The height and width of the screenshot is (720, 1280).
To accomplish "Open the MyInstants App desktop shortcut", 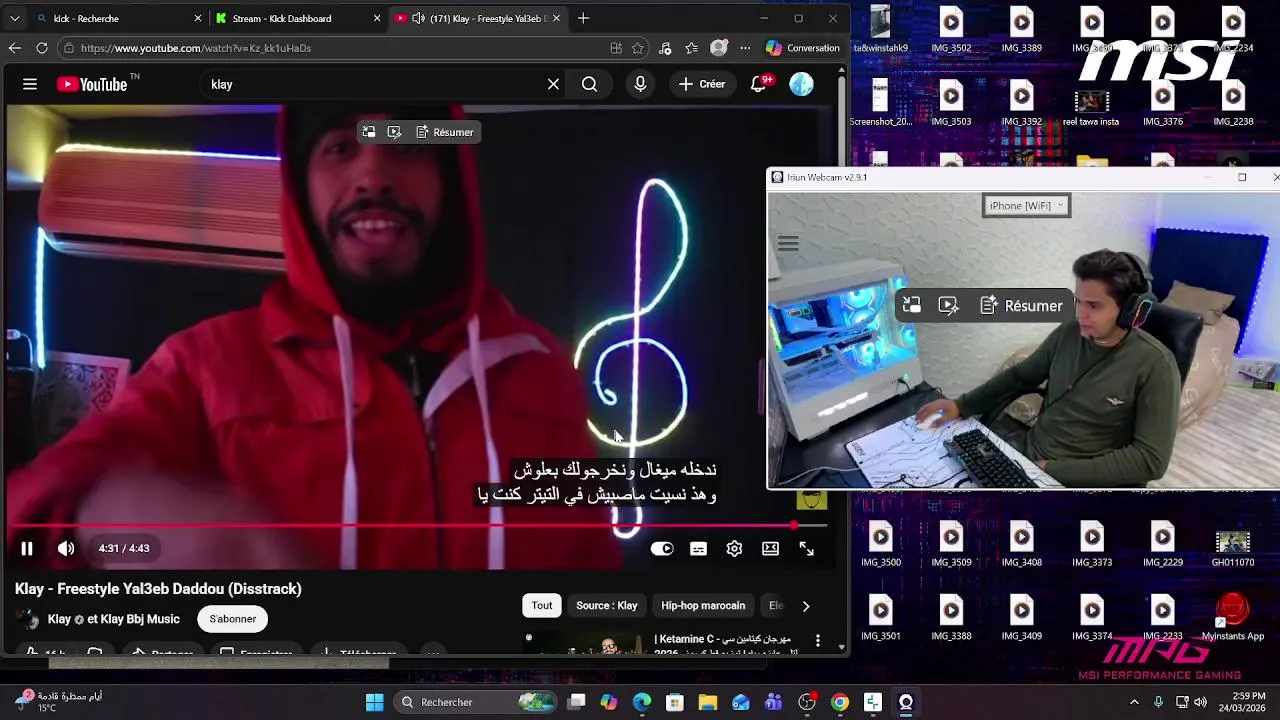I will click(1232, 616).
